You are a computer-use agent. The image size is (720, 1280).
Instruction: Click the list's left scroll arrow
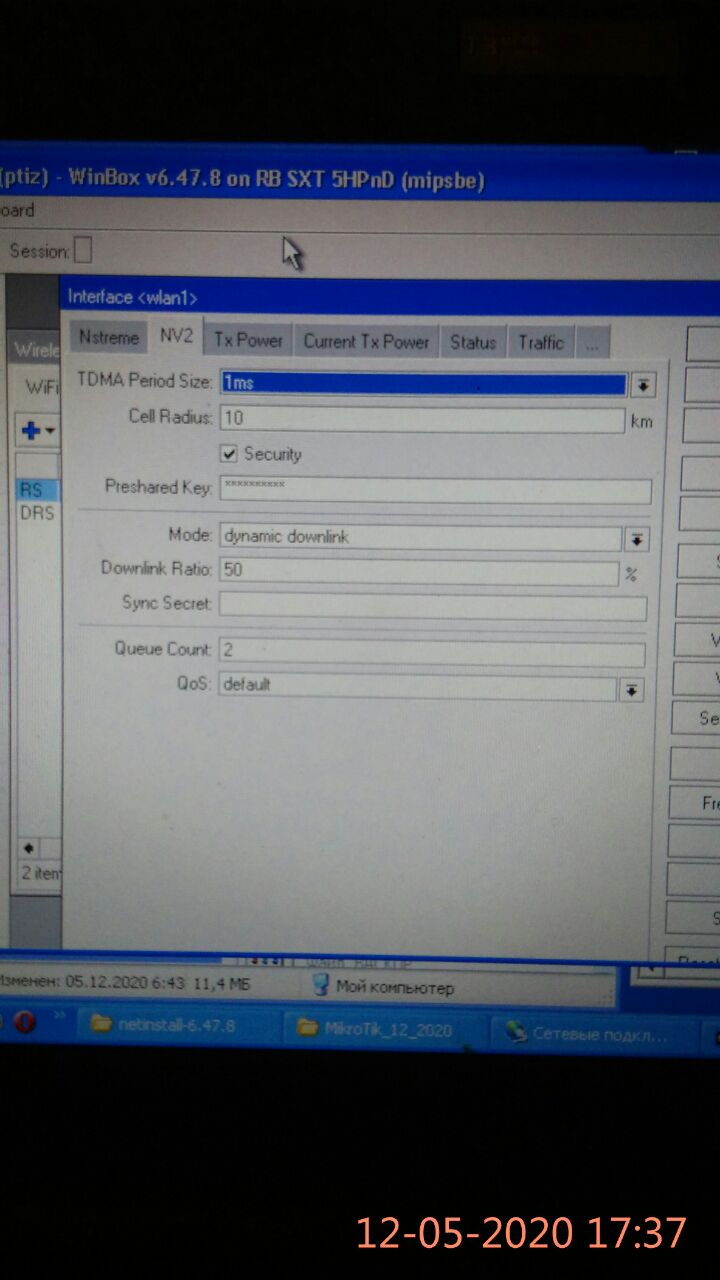tap(28, 846)
